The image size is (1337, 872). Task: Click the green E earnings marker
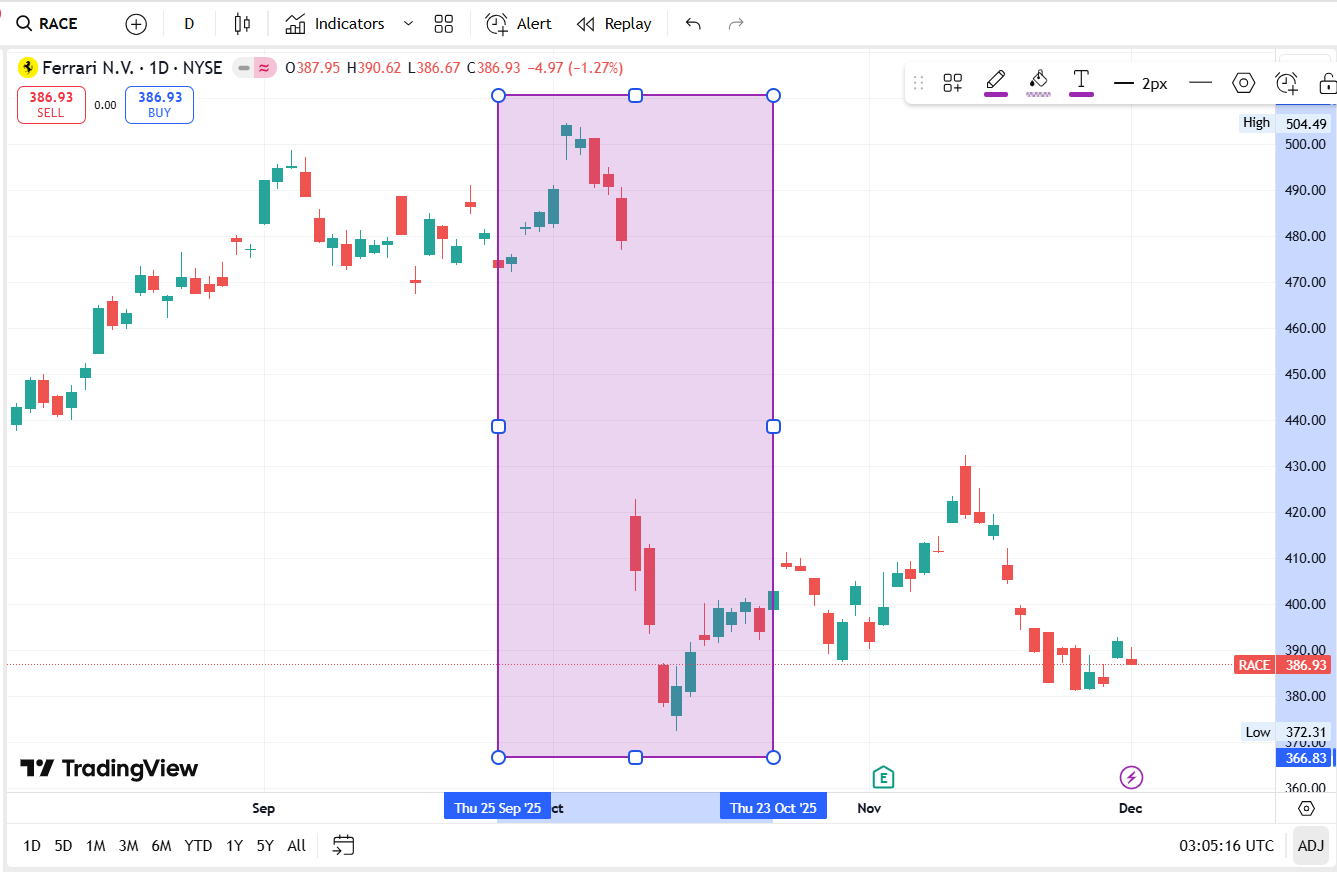883,777
